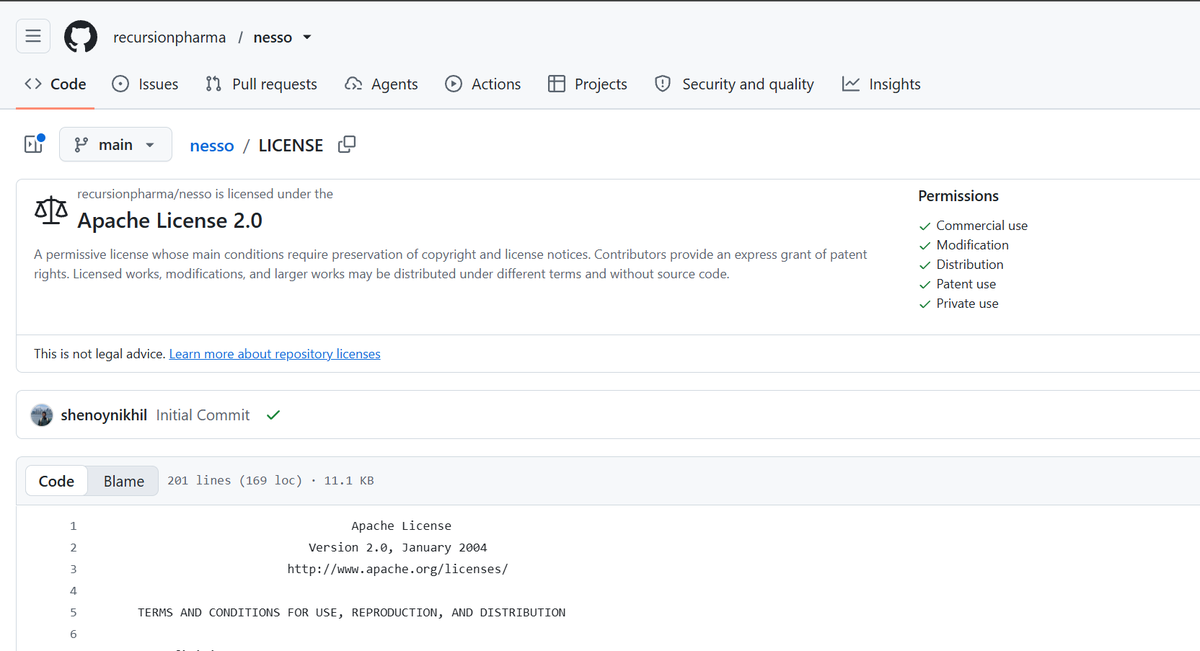Click the Insights graph icon

(x=850, y=84)
